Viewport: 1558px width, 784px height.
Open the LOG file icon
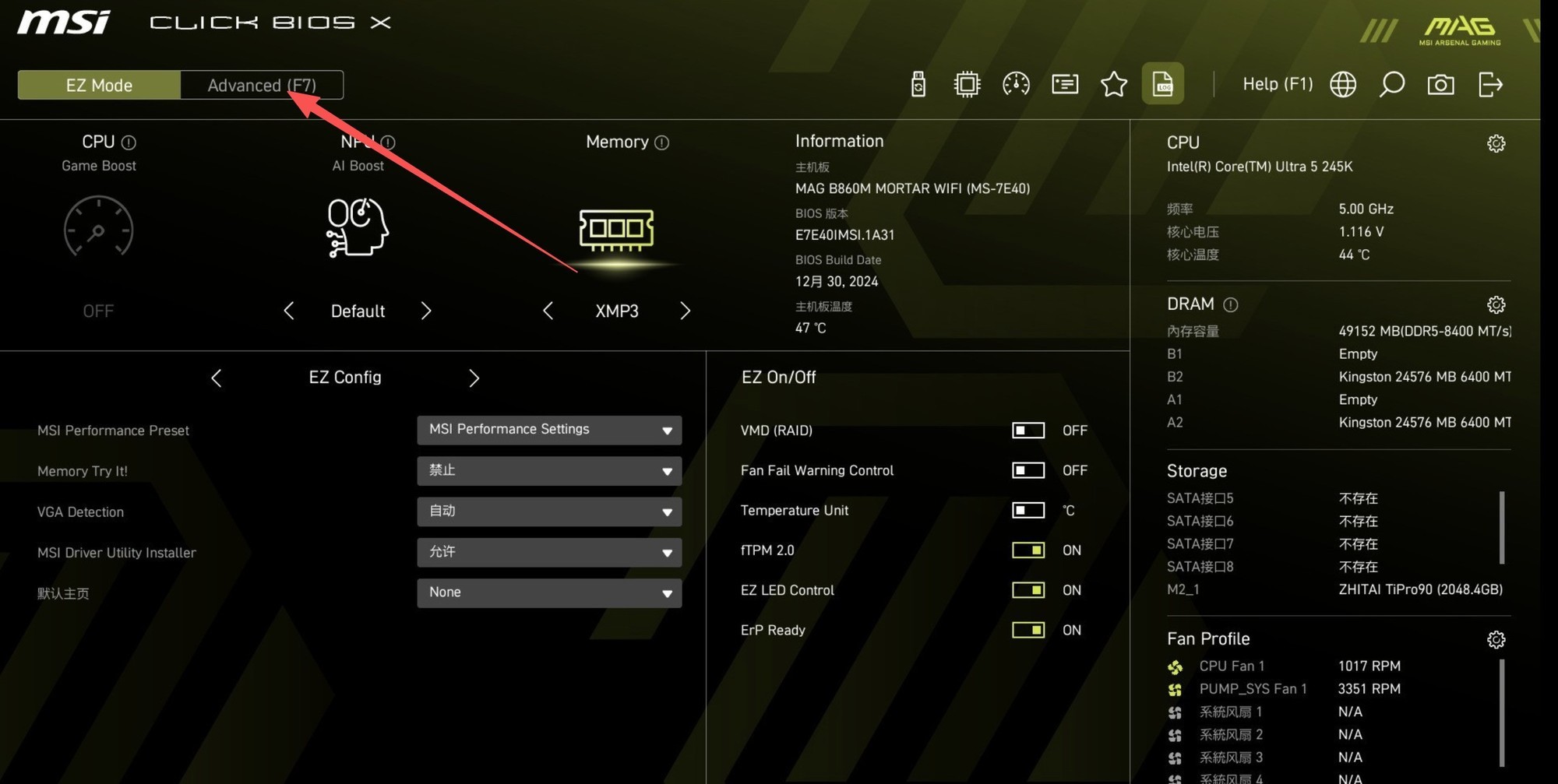(1162, 84)
